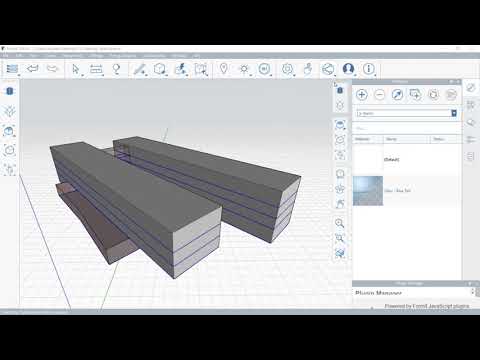The width and height of the screenshot is (480, 360).
Task: Open the gear Settings icon
Action: (287, 69)
